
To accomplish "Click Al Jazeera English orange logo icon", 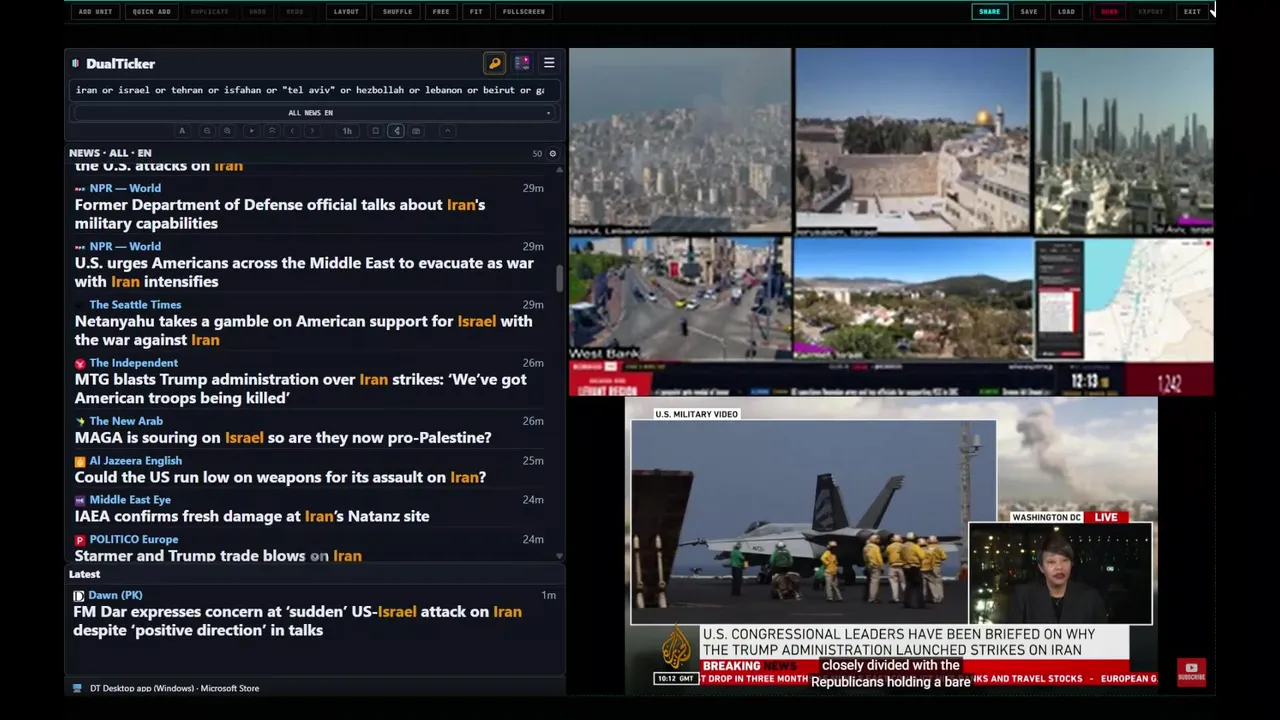I will (80, 461).
